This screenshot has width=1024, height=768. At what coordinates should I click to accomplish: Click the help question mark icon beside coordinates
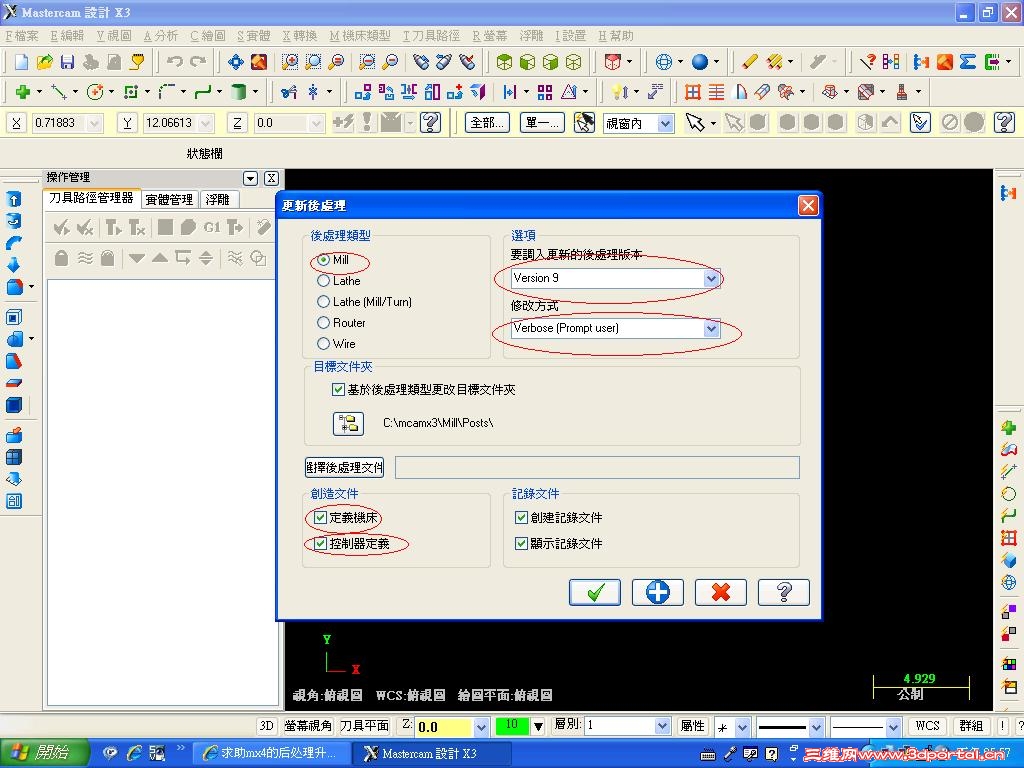click(430, 122)
